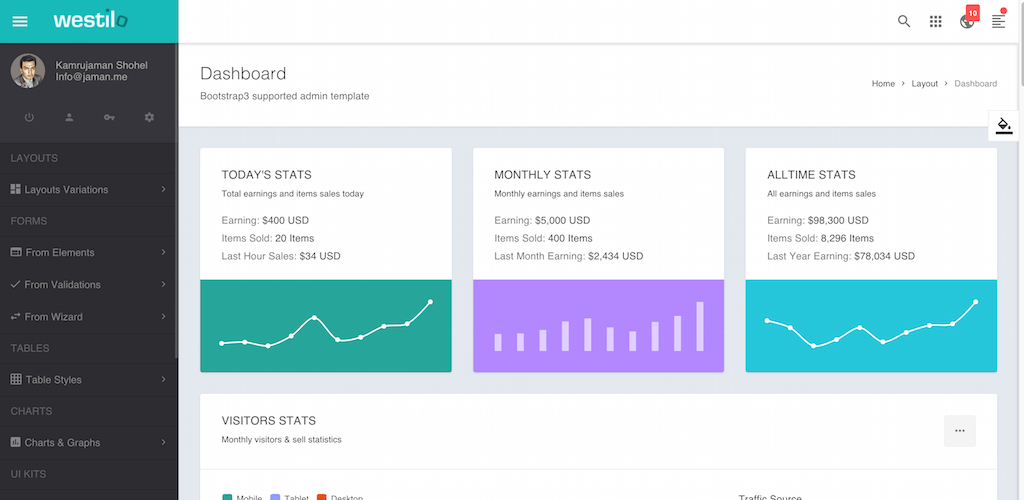Click the user profile avatar
1024x500 pixels.
[28, 71]
